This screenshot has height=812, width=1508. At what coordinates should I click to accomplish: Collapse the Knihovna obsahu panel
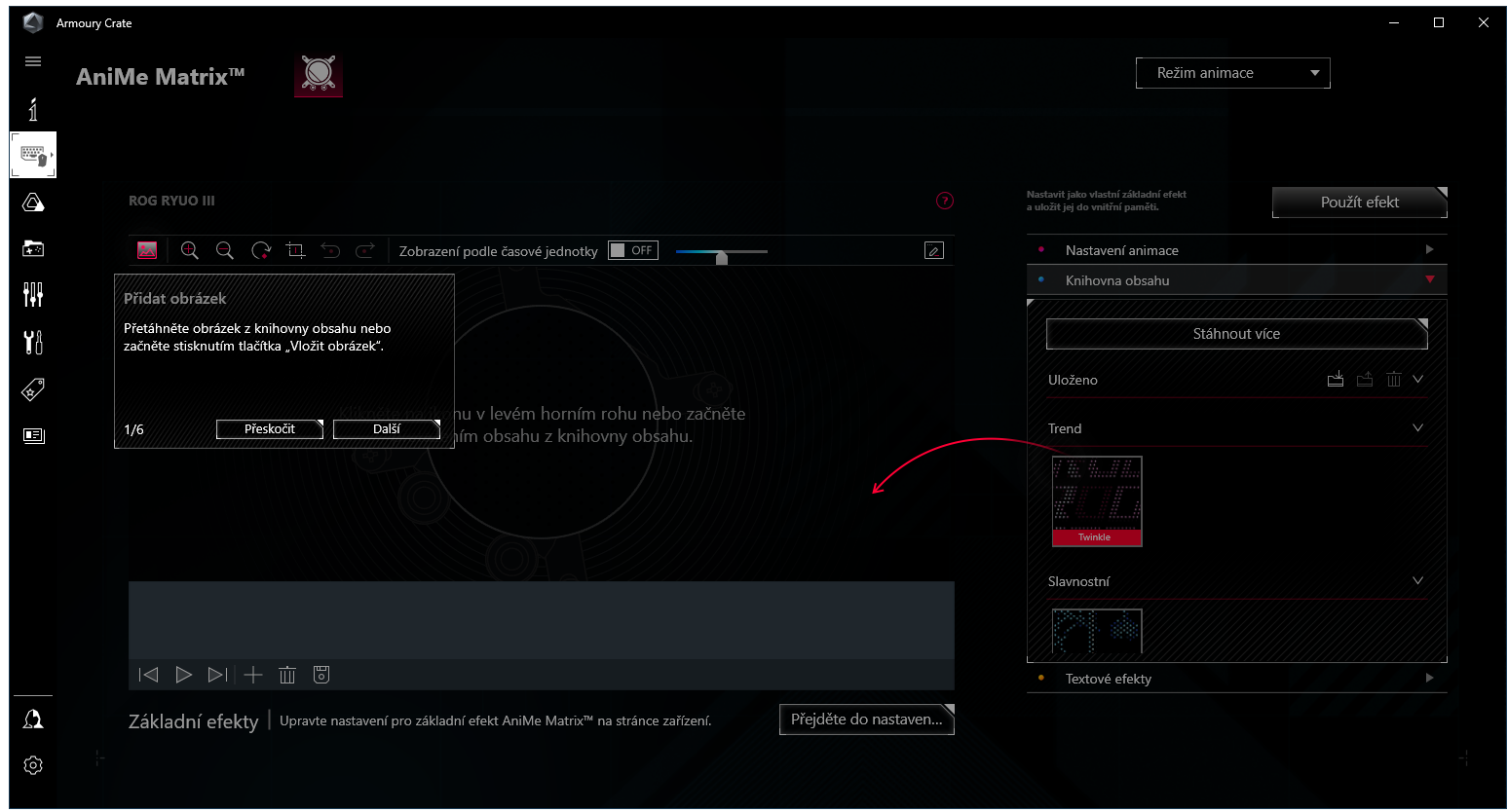click(1237, 280)
